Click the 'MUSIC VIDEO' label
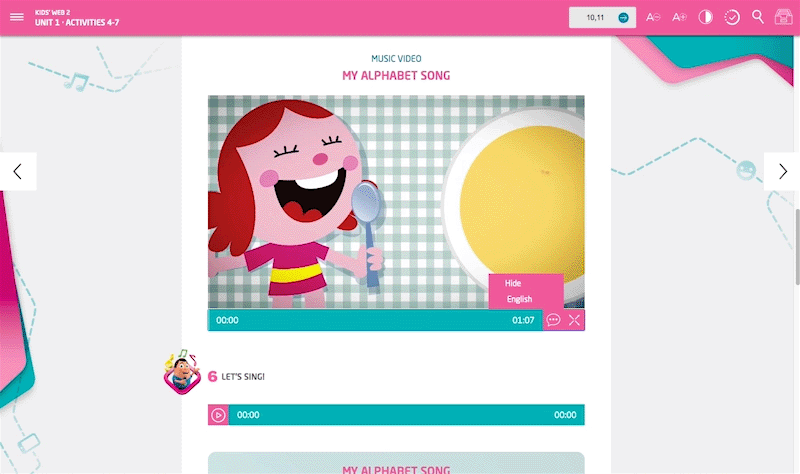The width and height of the screenshot is (800, 474). (396, 59)
